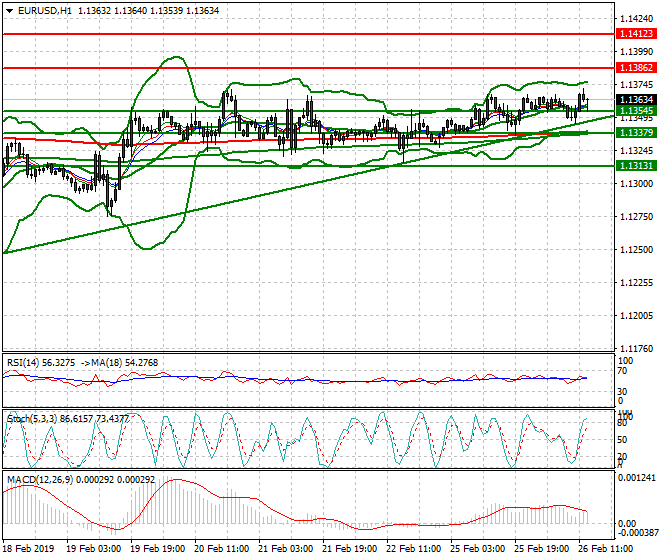
Task: Open the chart dropdown triangle beside EURUSD,H1
Action: (9, 11)
